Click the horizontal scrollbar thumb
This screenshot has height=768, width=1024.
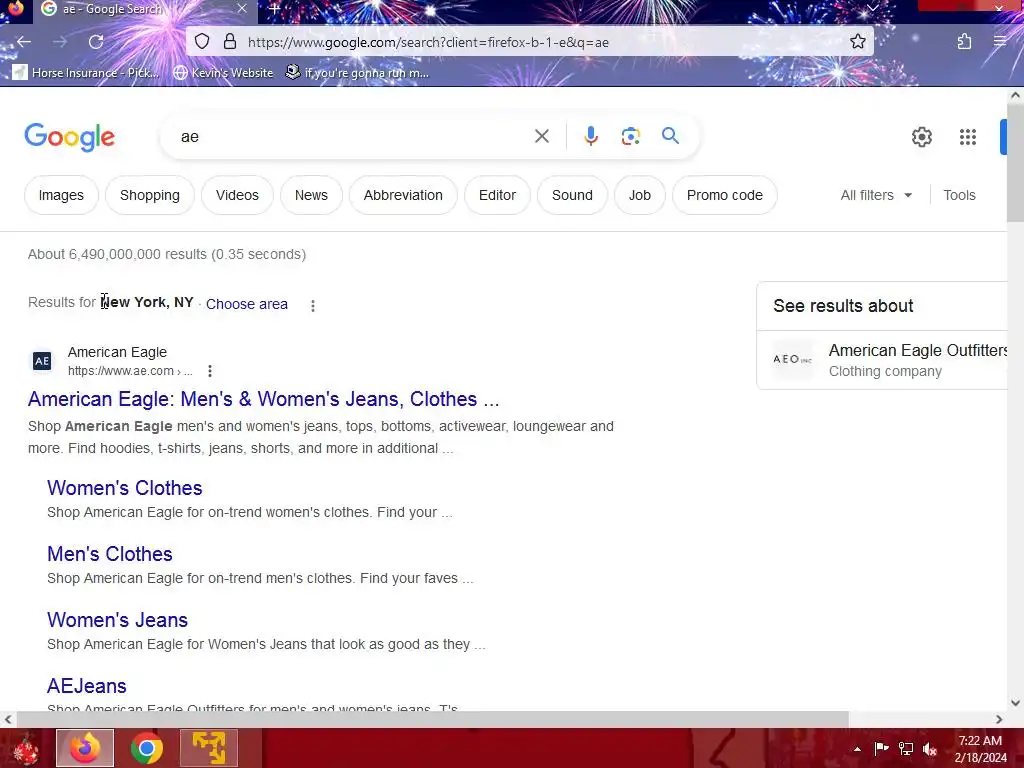tap(432, 719)
